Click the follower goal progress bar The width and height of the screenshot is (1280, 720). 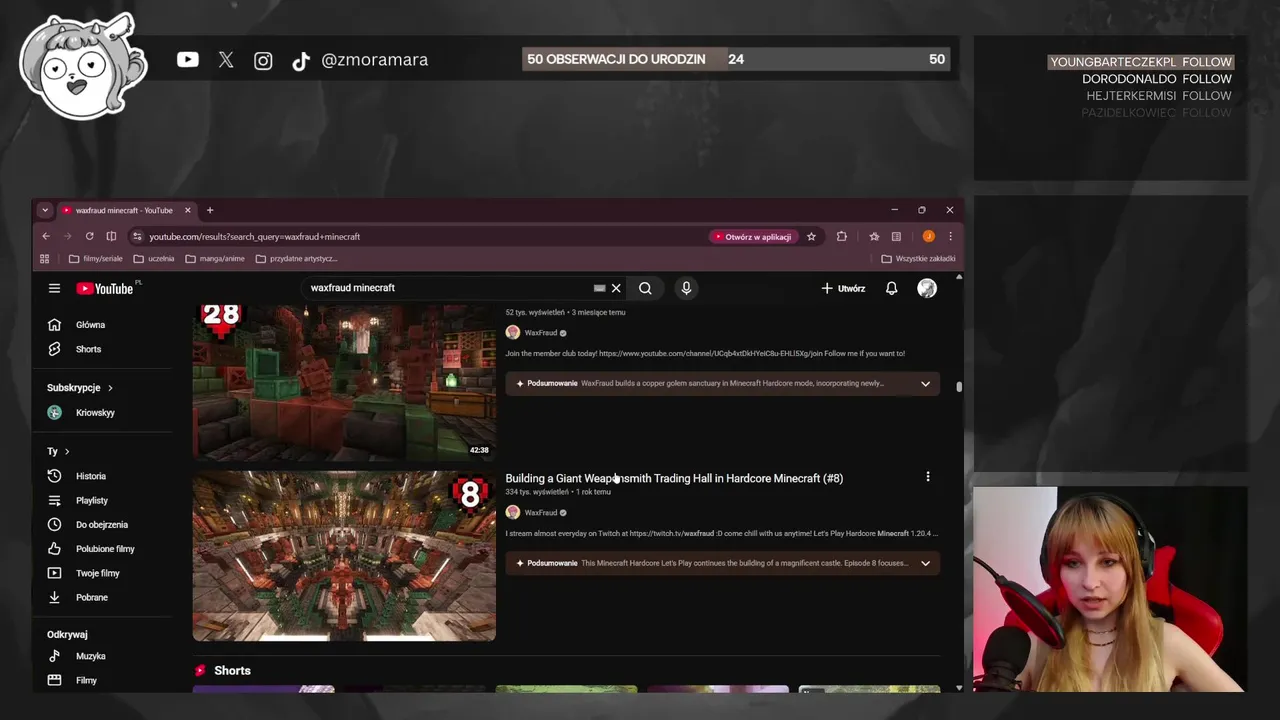(x=735, y=59)
